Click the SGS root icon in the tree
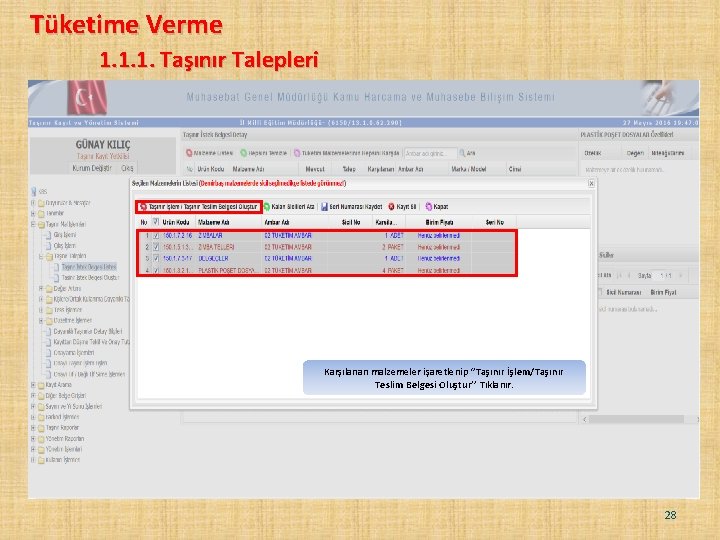The height and width of the screenshot is (540, 720). [x=34, y=191]
